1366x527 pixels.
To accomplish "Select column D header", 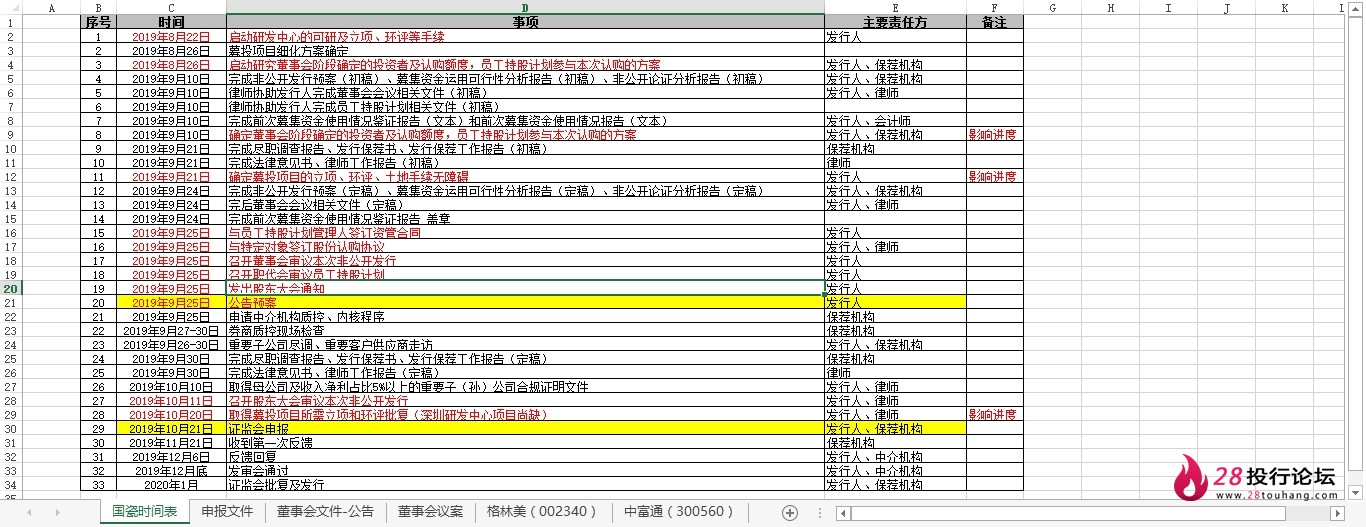I will tap(525, 7).
